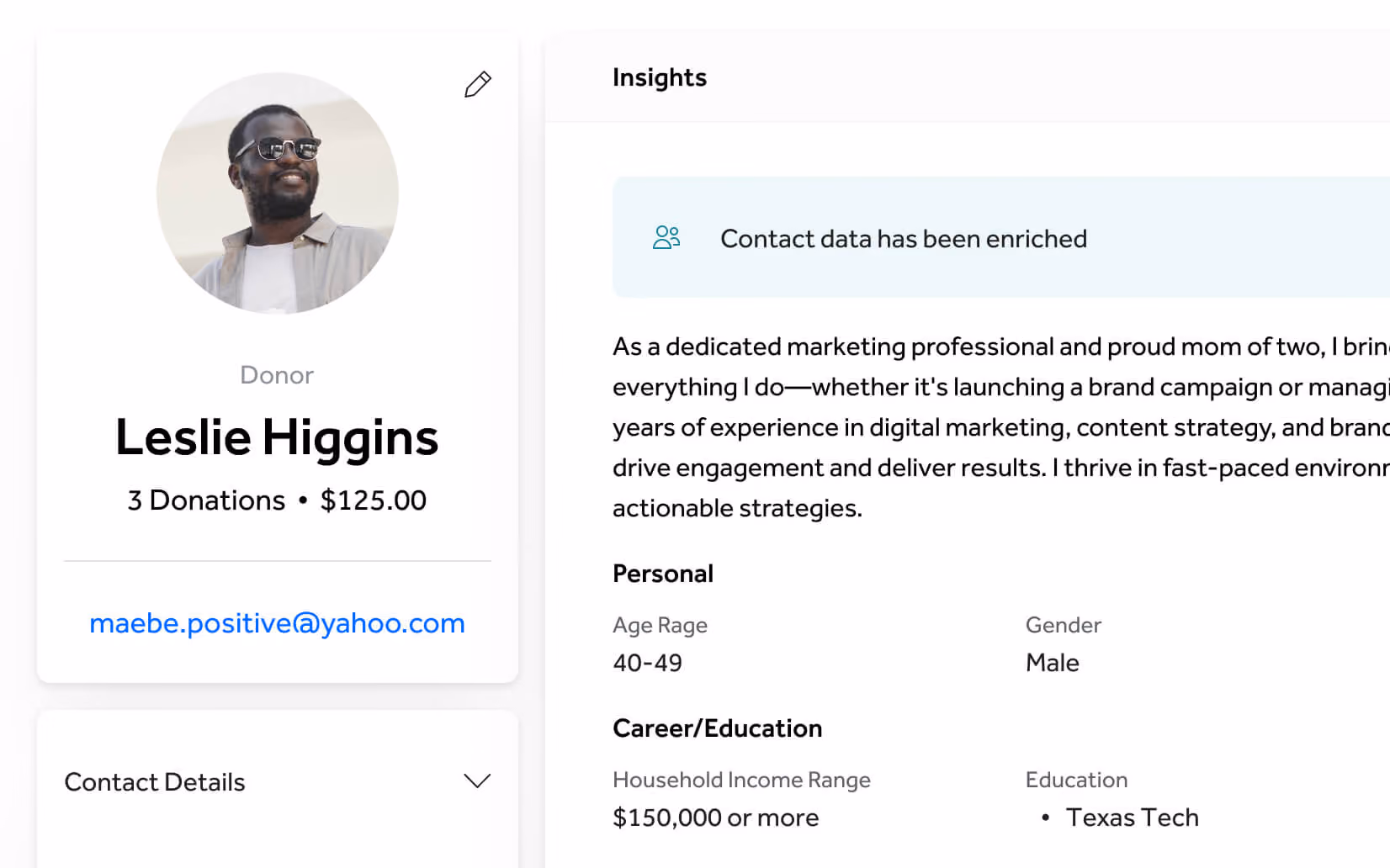
Task: Click the donor profile photo
Action: coord(278,193)
